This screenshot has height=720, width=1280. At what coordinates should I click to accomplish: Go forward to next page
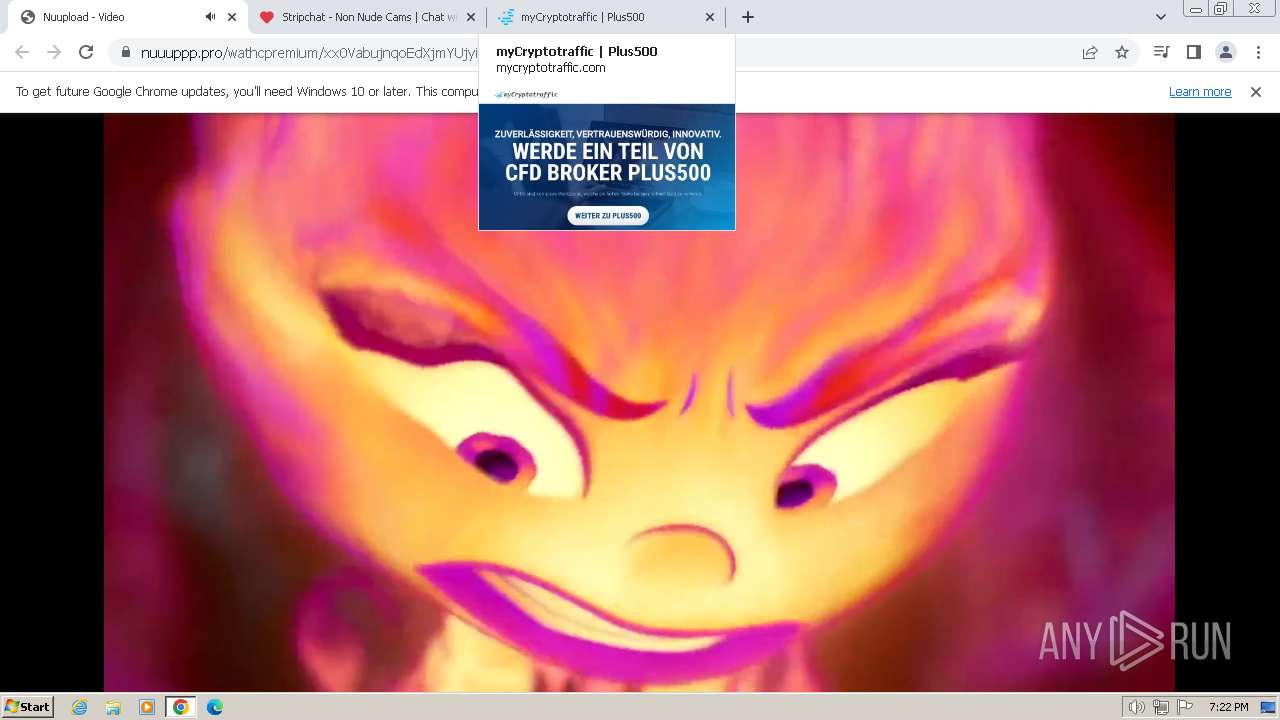54,52
